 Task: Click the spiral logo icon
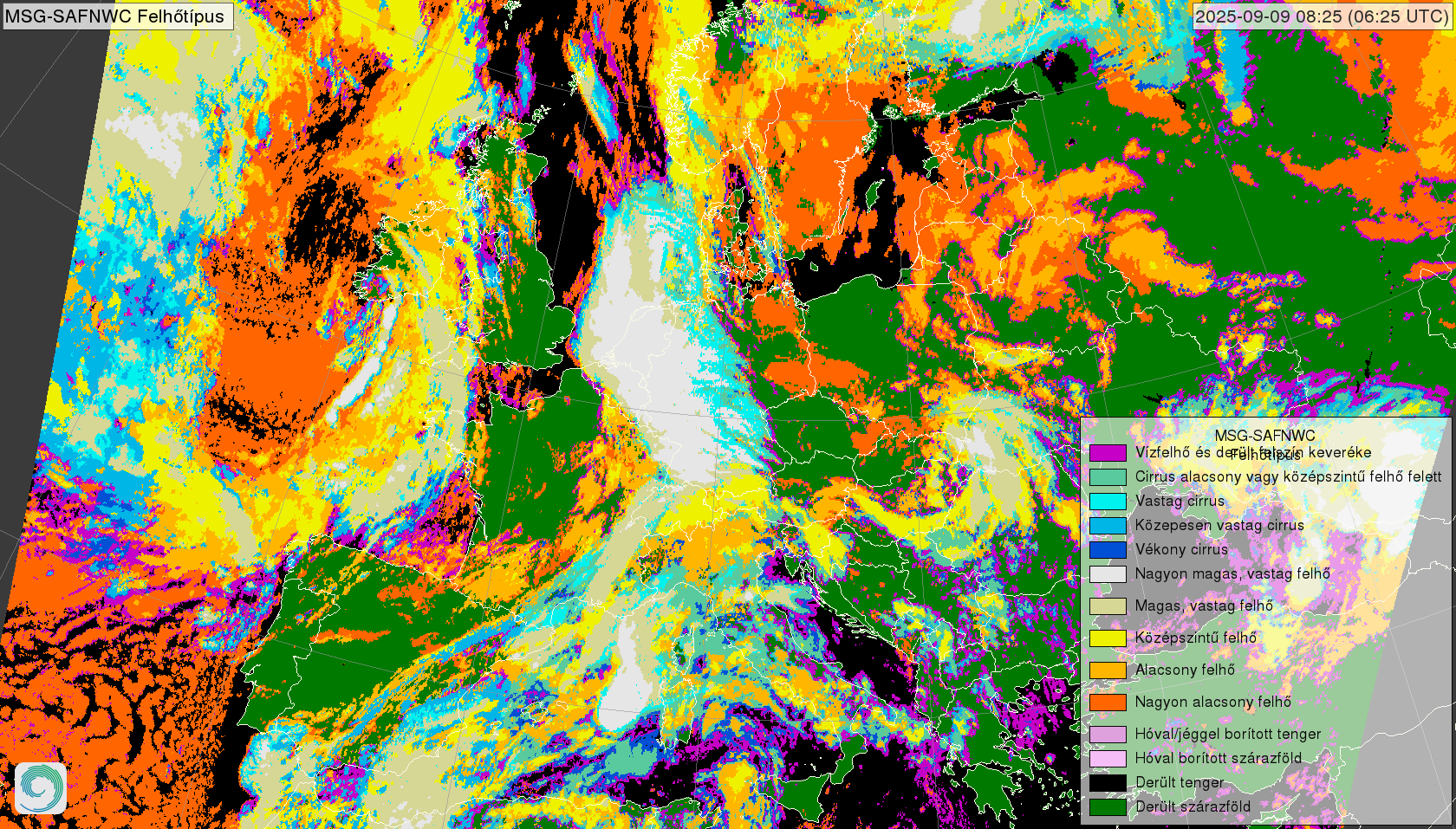pyautogui.click(x=41, y=787)
